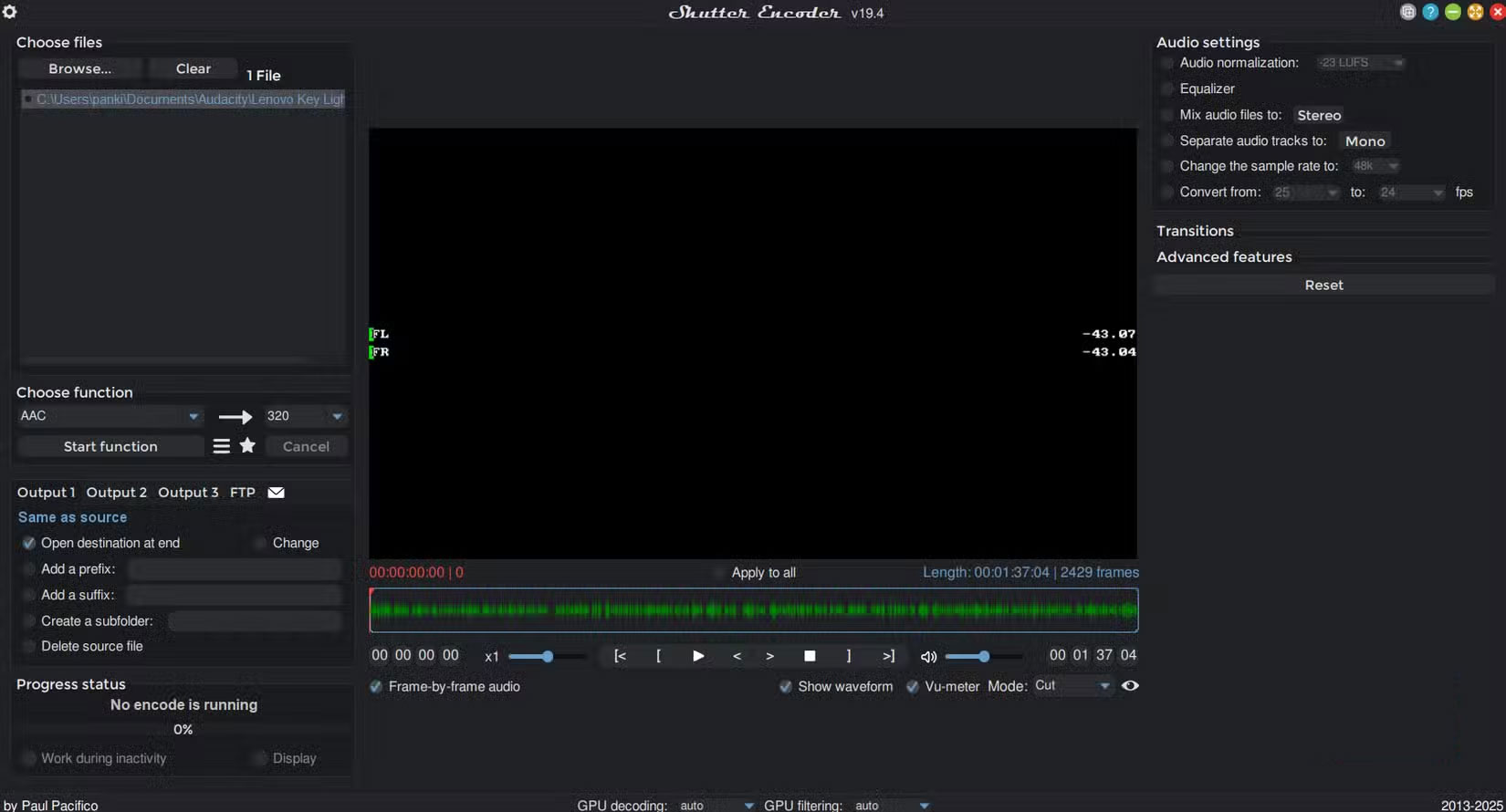Switch to the Output 2 tab
1506x812 pixels.
[x=116, y=493]
